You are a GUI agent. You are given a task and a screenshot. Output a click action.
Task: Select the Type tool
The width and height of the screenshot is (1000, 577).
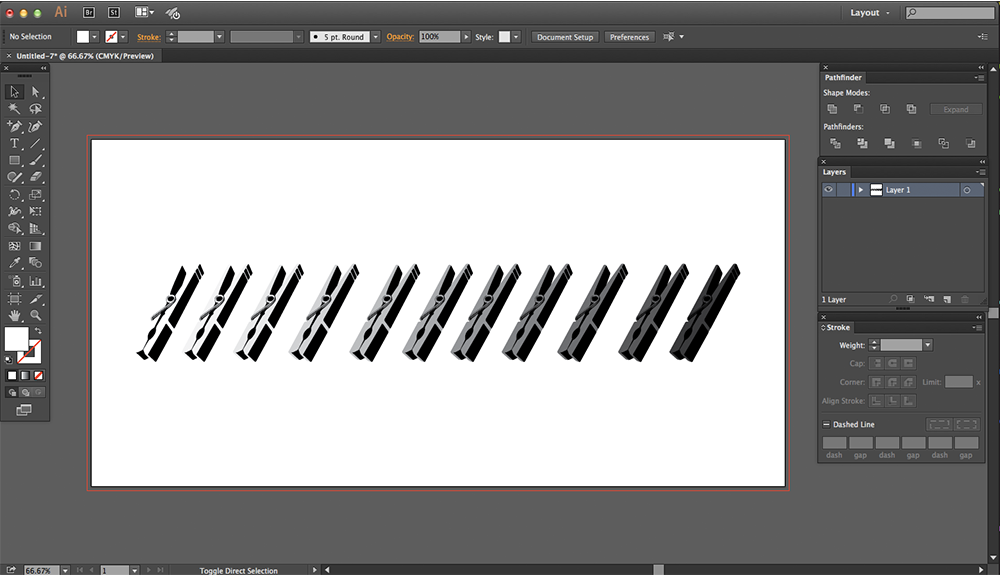[x=14, y=143]
